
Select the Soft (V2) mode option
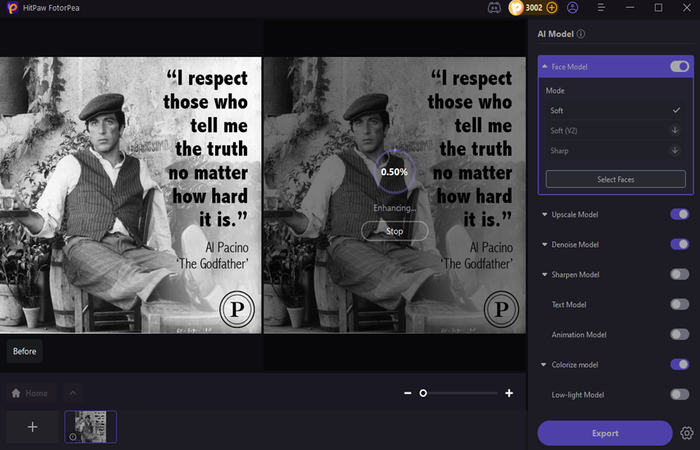click(x=615, y=130)
